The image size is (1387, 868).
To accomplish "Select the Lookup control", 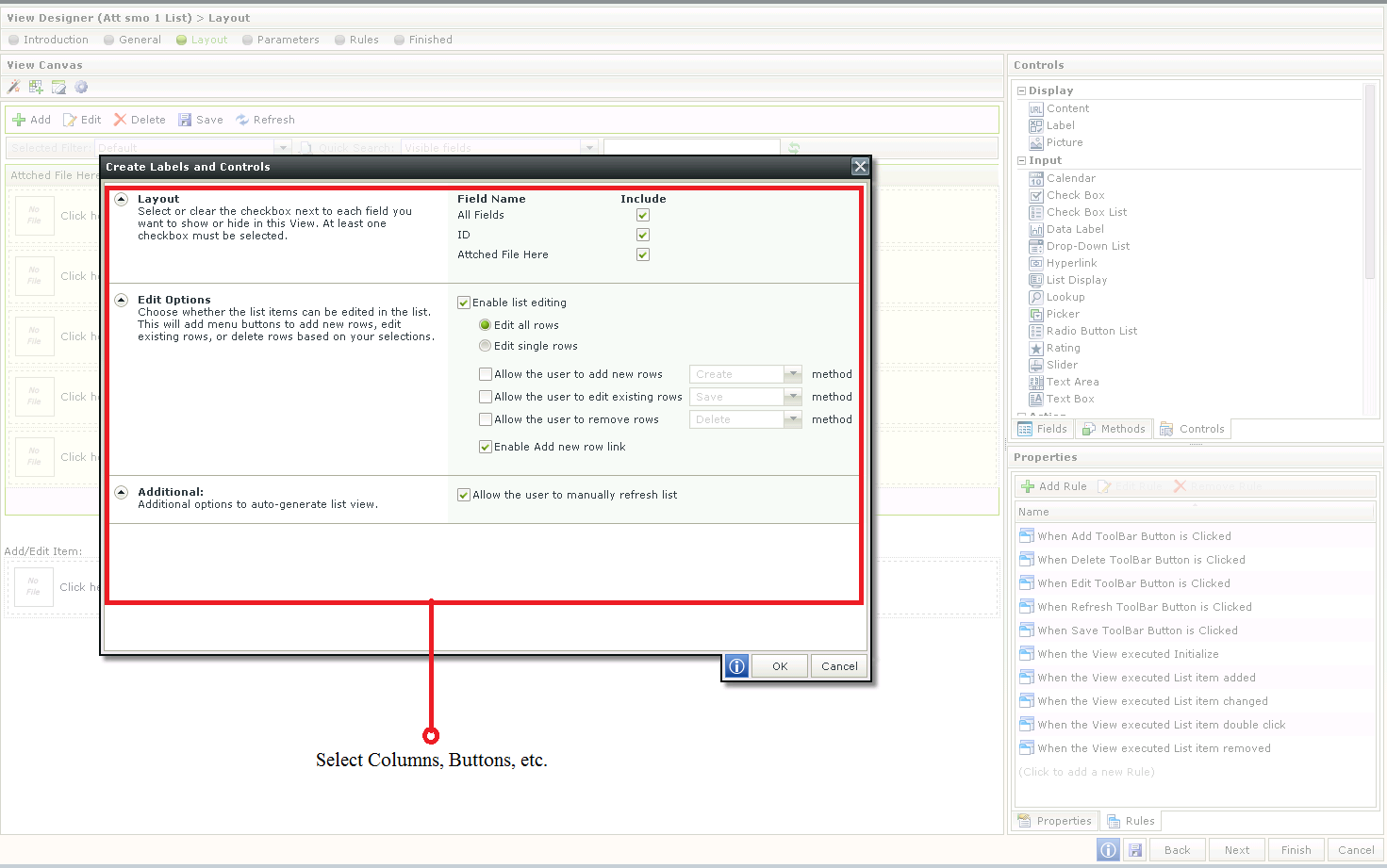I will (x=1057, y=297).
